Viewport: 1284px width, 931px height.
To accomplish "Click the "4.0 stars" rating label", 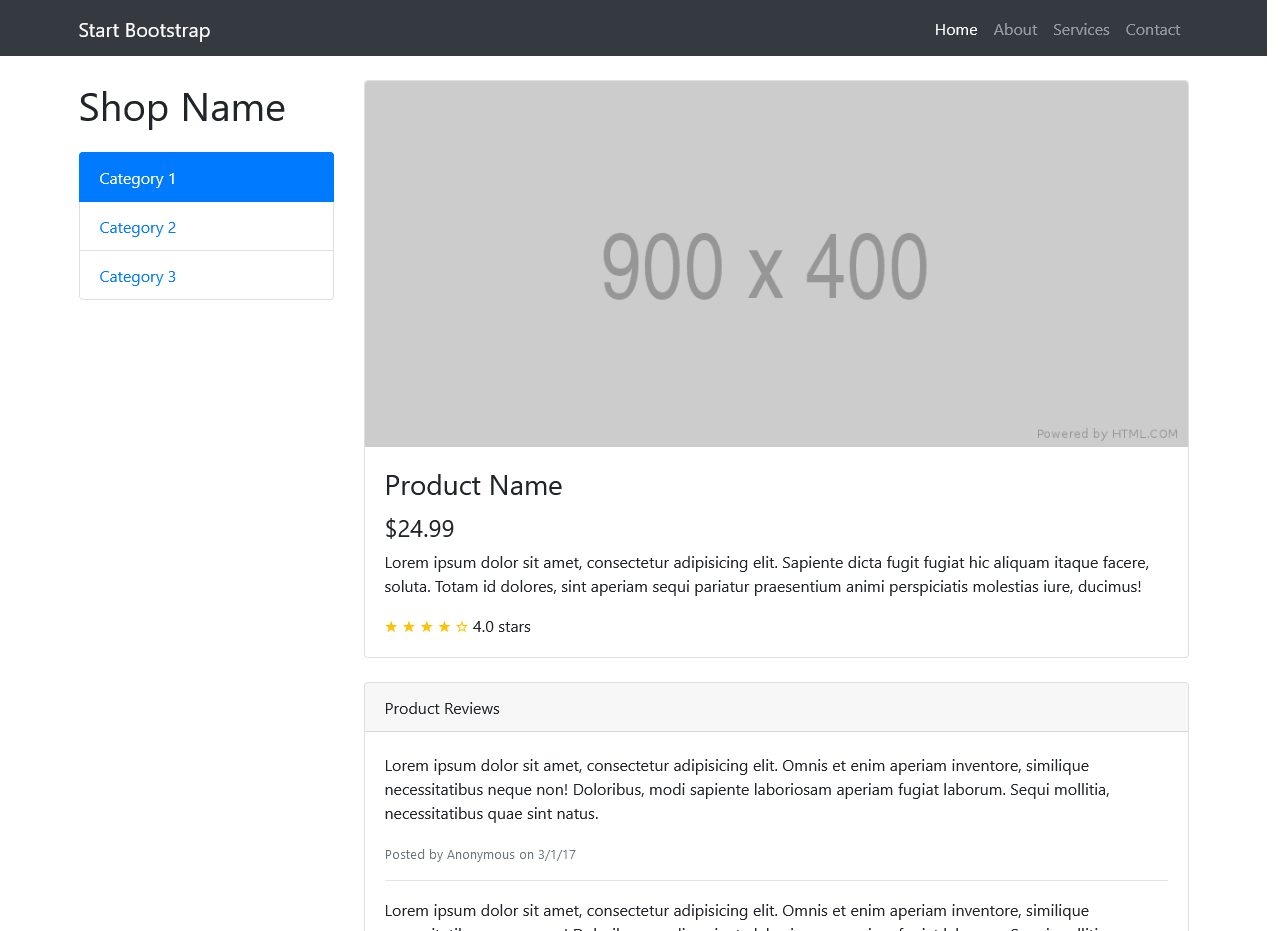I will (502, 627).
